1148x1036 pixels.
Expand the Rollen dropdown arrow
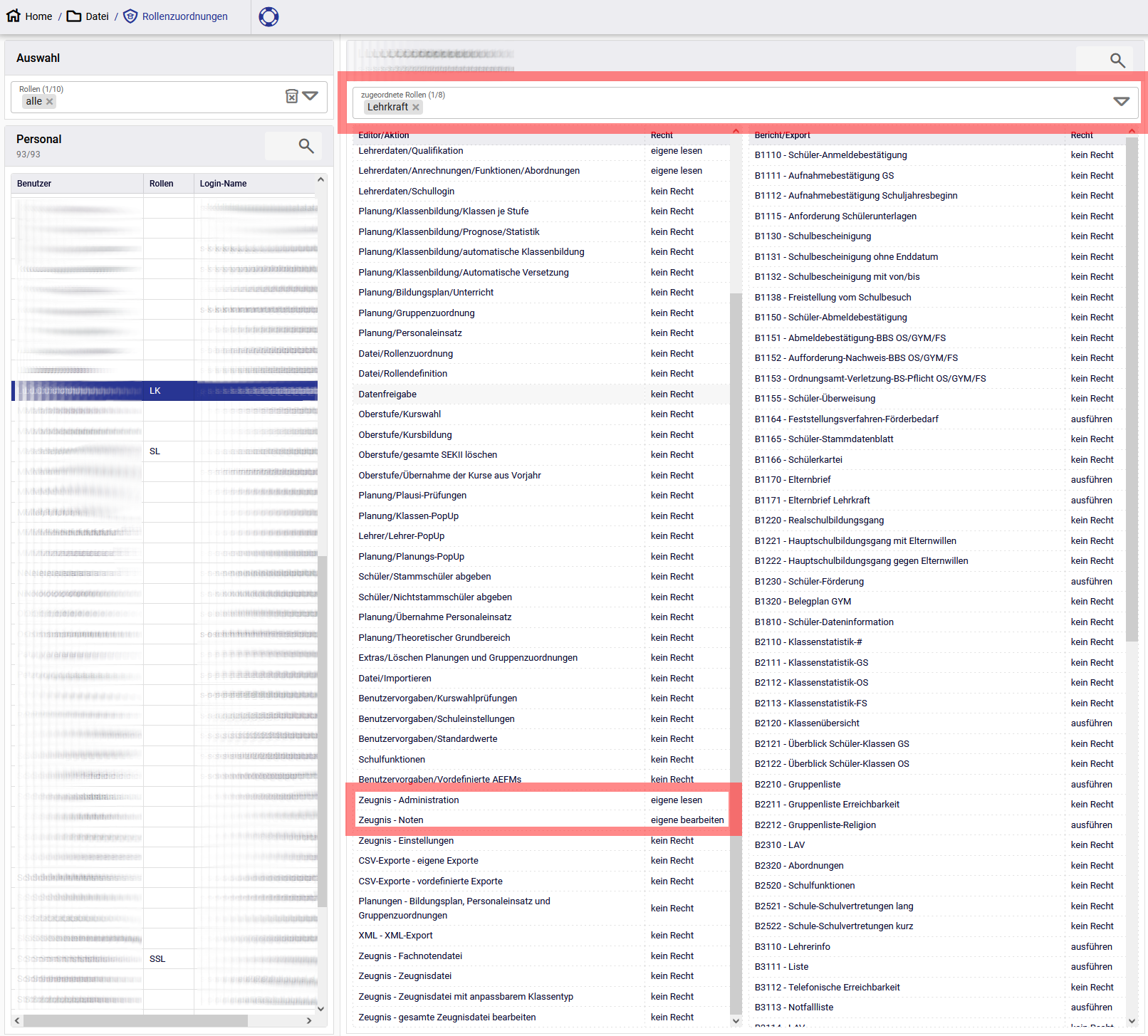(311, 95)
